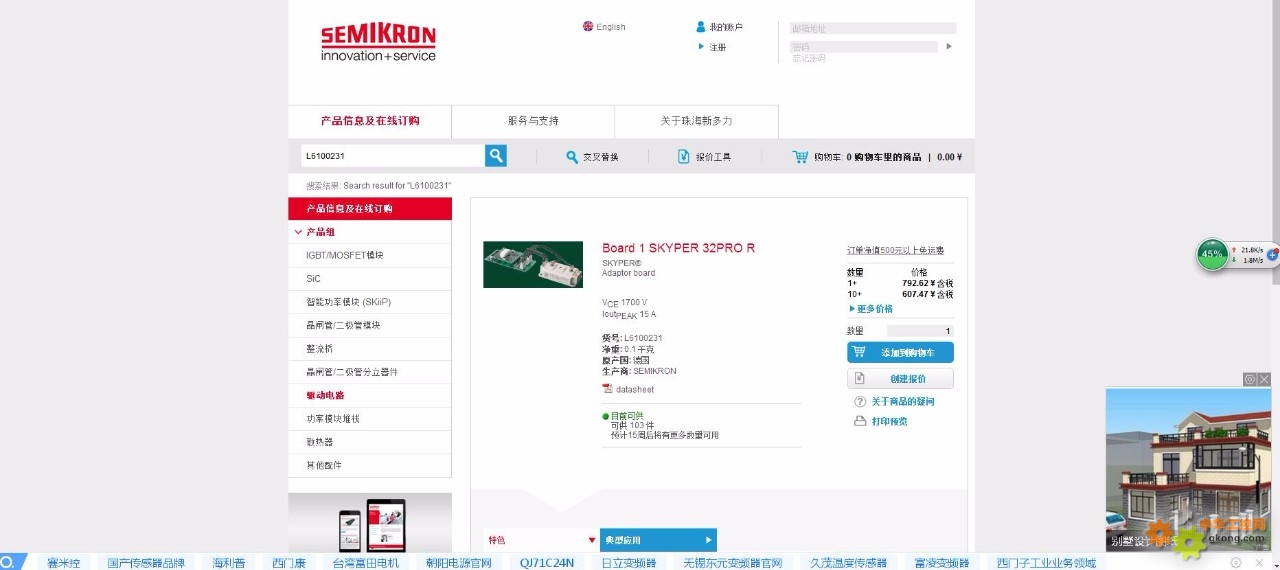Open 交叉替换 cross reference tool
The width and height of the screenshot is (1280, 570).
point(592,157)
